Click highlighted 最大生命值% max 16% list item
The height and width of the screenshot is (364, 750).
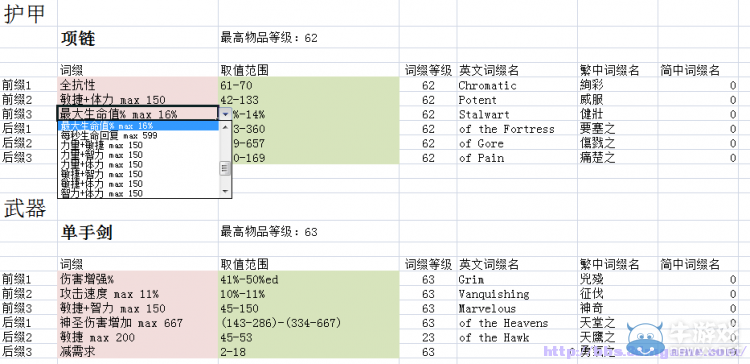[x=139, y=126]
